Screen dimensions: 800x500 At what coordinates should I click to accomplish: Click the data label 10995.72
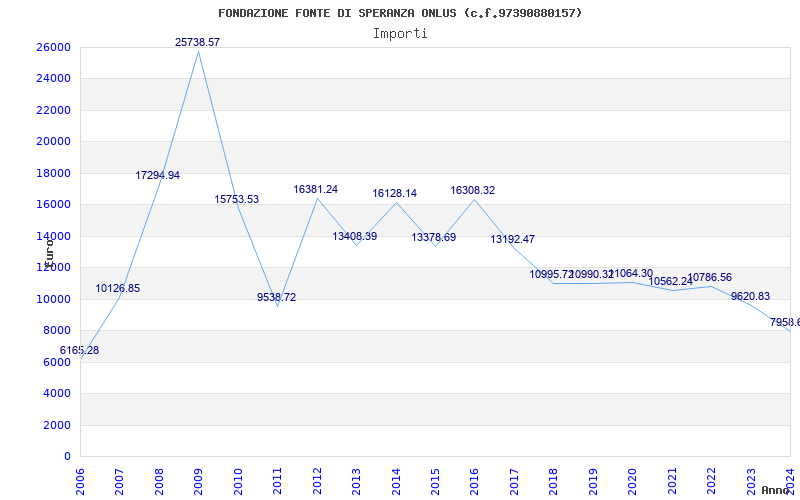click(552, 274)
